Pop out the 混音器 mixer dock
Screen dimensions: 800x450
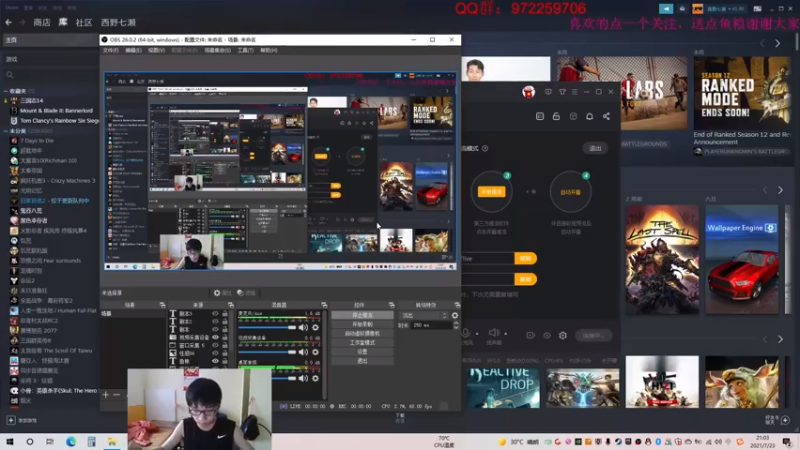click(324, 305)
